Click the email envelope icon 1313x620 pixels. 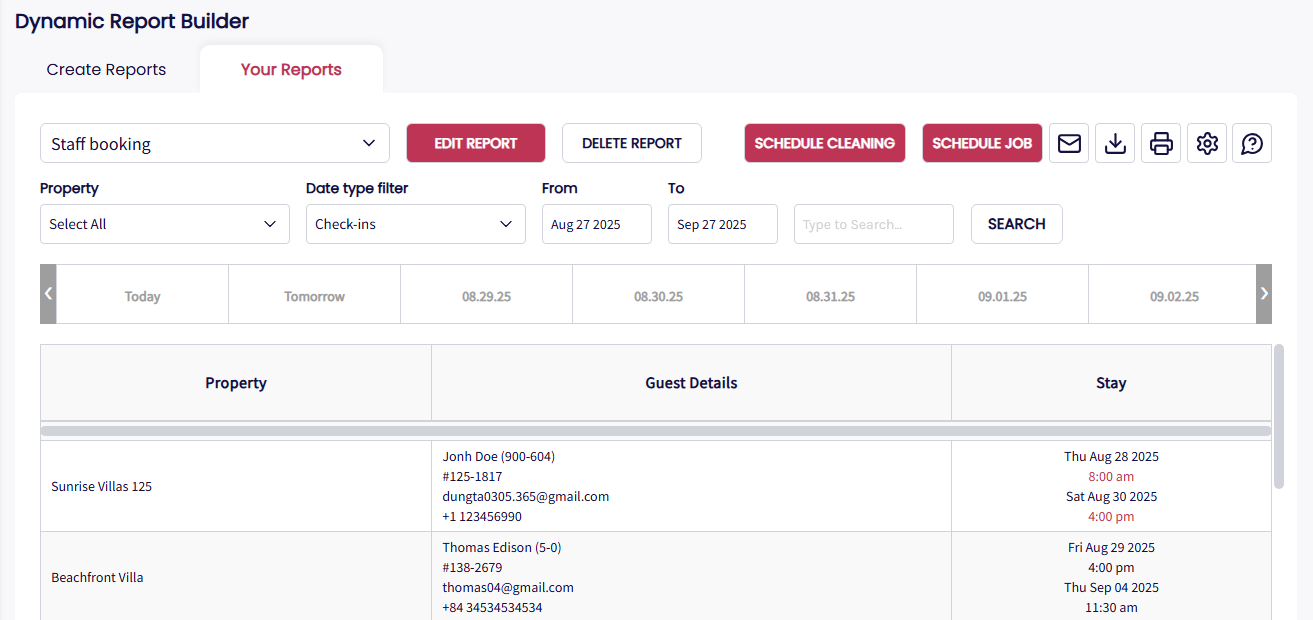1069,144
